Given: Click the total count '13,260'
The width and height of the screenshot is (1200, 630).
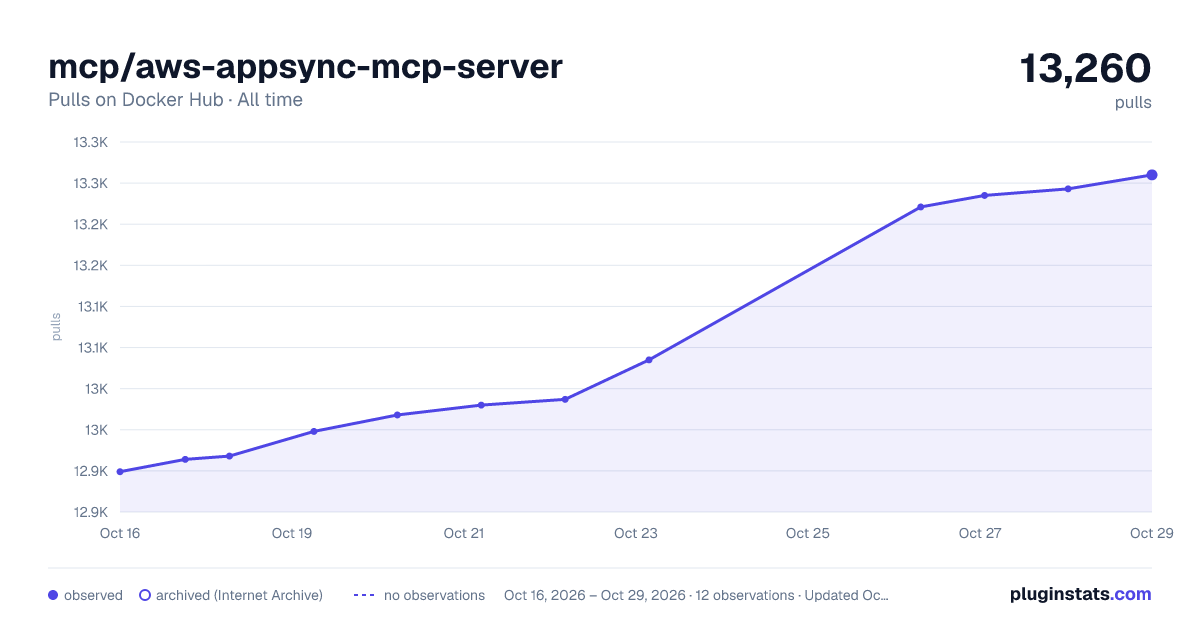Looking at the screenshot, I should coord(1085,68).
